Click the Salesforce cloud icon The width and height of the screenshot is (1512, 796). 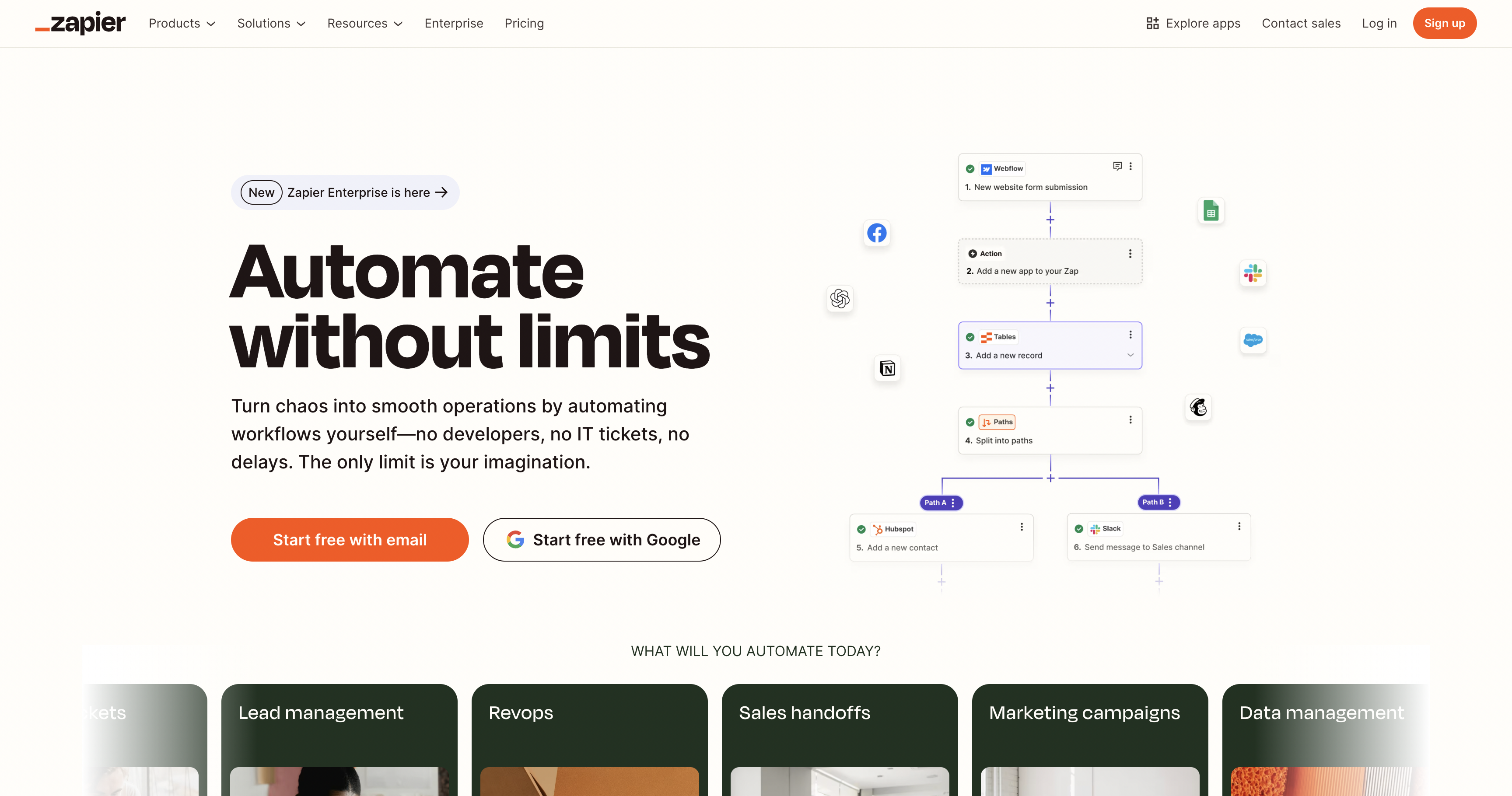(x=1253, y=340)
